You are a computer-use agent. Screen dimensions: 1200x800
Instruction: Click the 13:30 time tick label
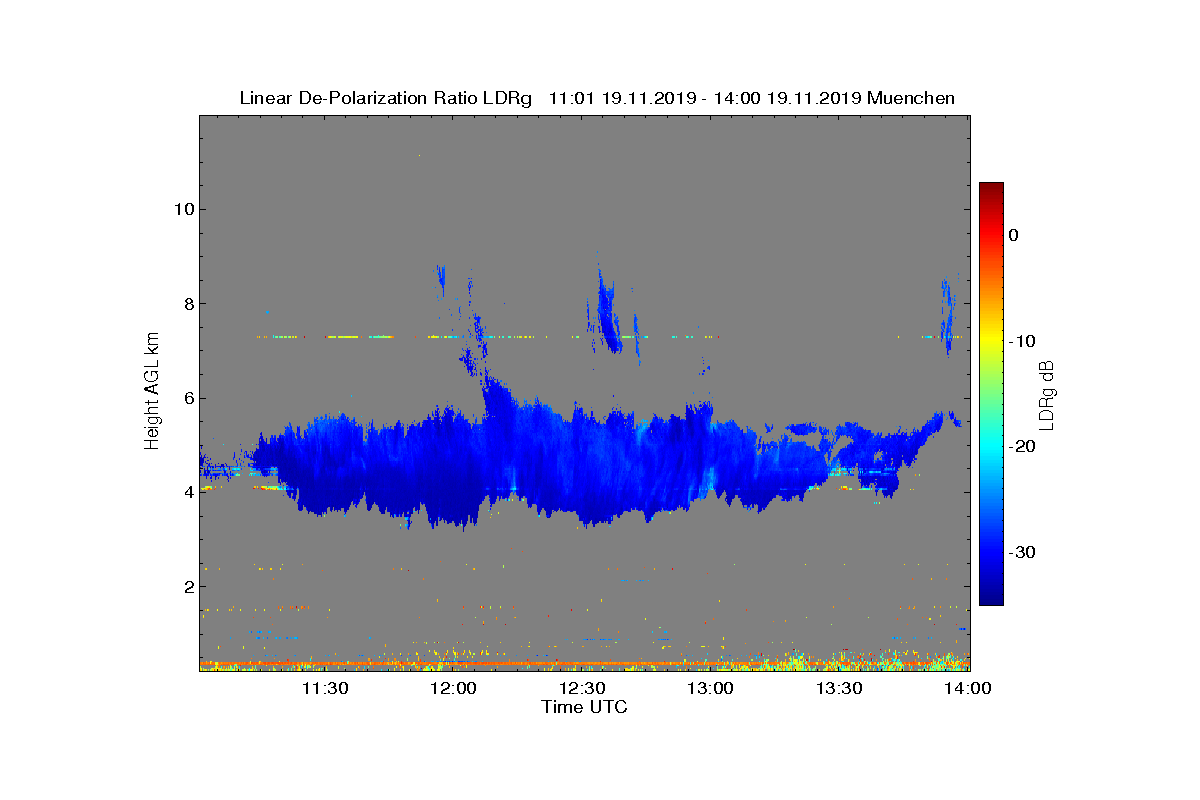pyautogui.click(x=840, y=688)
